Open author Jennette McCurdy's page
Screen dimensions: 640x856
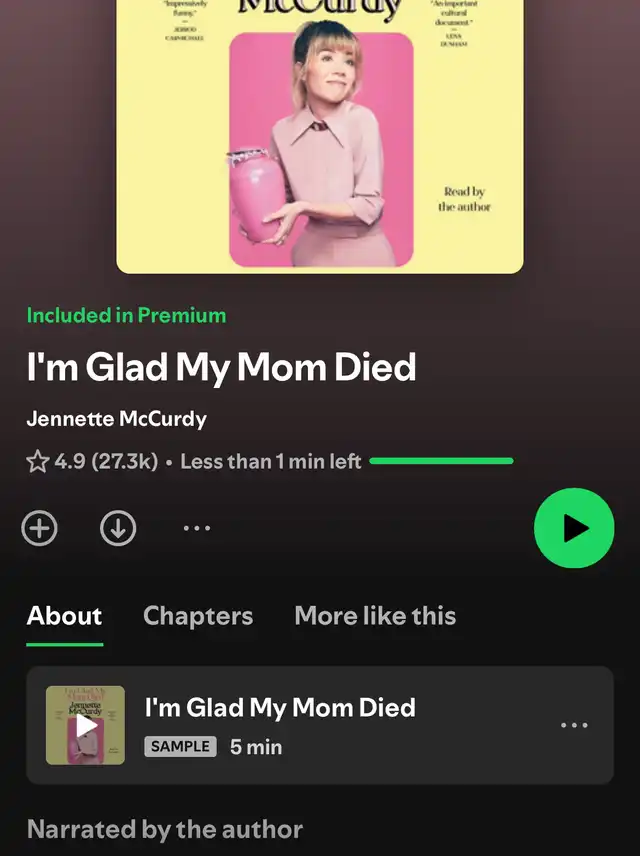click(116, 419)
